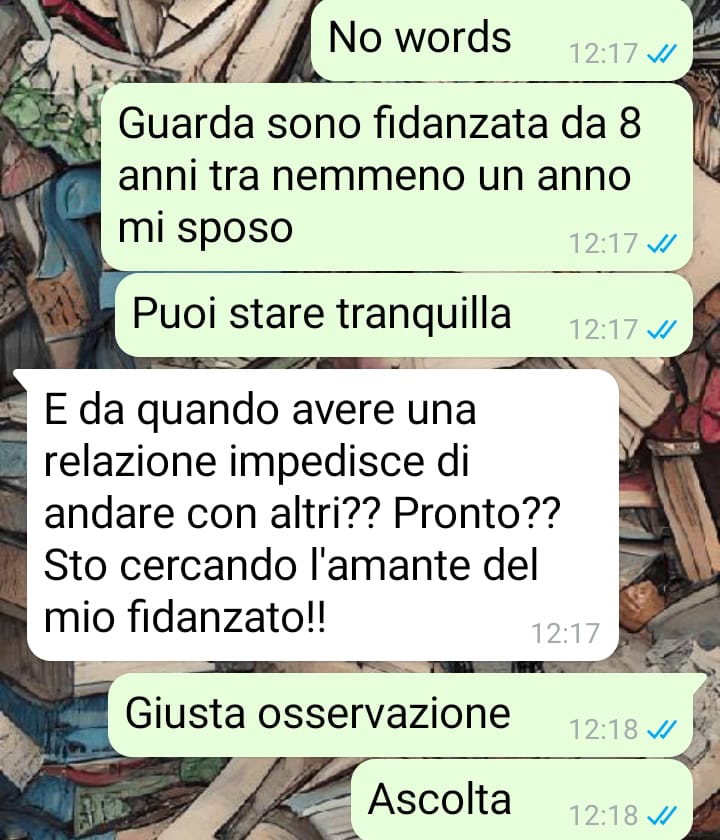This screenshot has width=720, height=840.
Task: Select the 'Ascolta' message bubble
Action: 522,800
